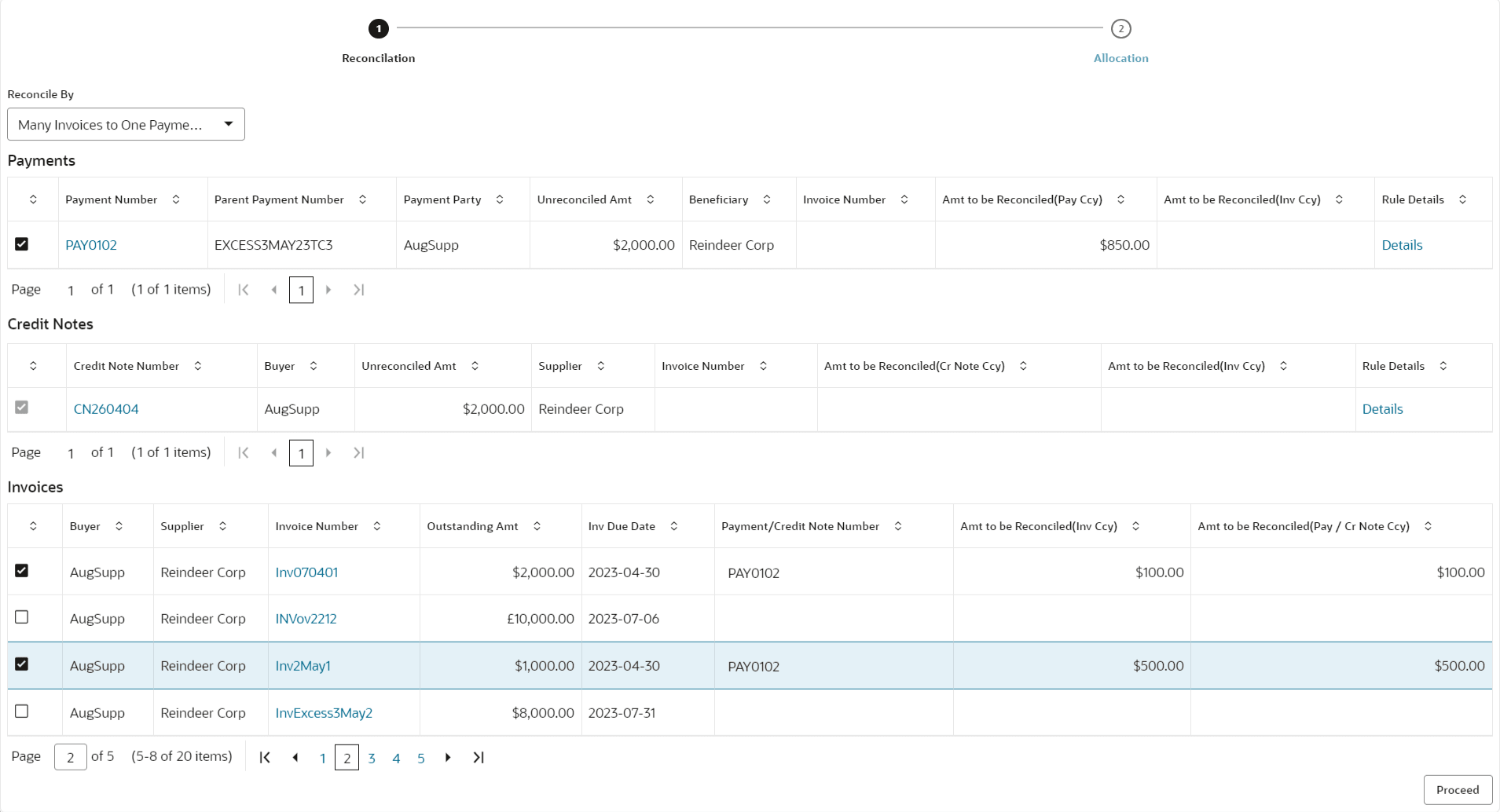Sort Payments by Payment Number column
This screenshot has width=1500, height=812.
(x=176, y=199)
